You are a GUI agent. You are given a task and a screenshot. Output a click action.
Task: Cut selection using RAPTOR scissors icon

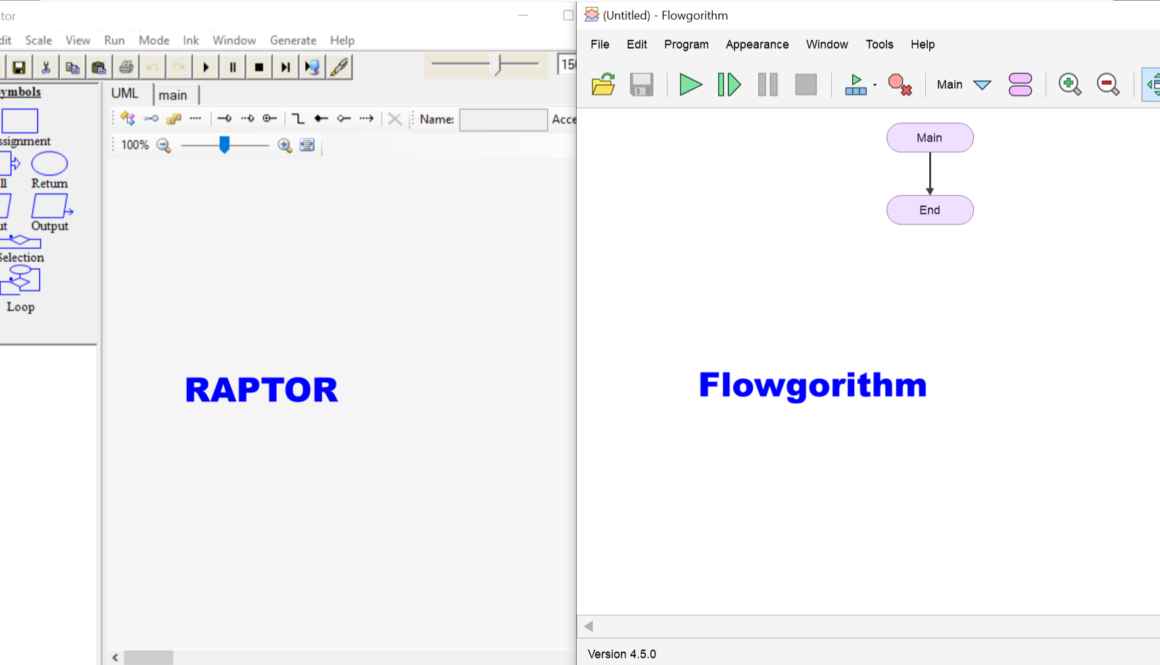tap(45, 67)
